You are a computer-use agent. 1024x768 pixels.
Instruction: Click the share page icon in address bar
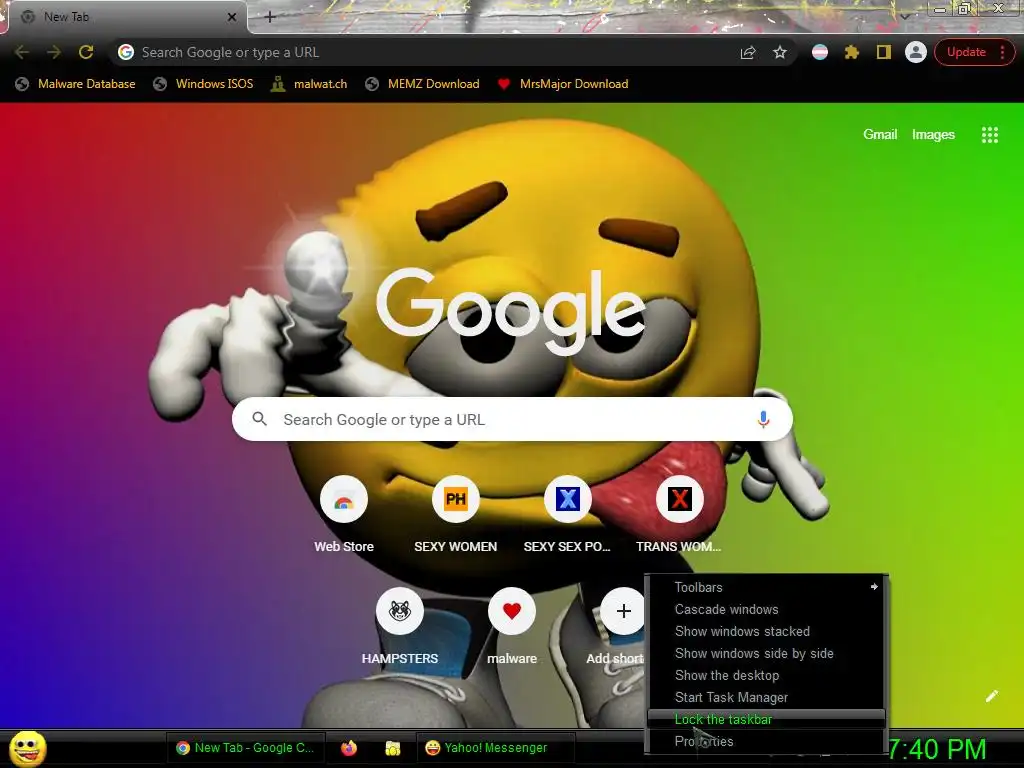tap(748, 53)
